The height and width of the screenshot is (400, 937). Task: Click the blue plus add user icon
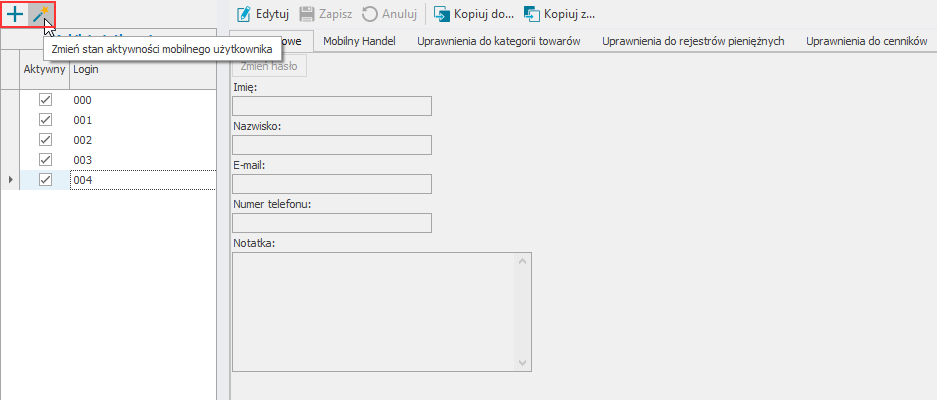pos(15,15)
